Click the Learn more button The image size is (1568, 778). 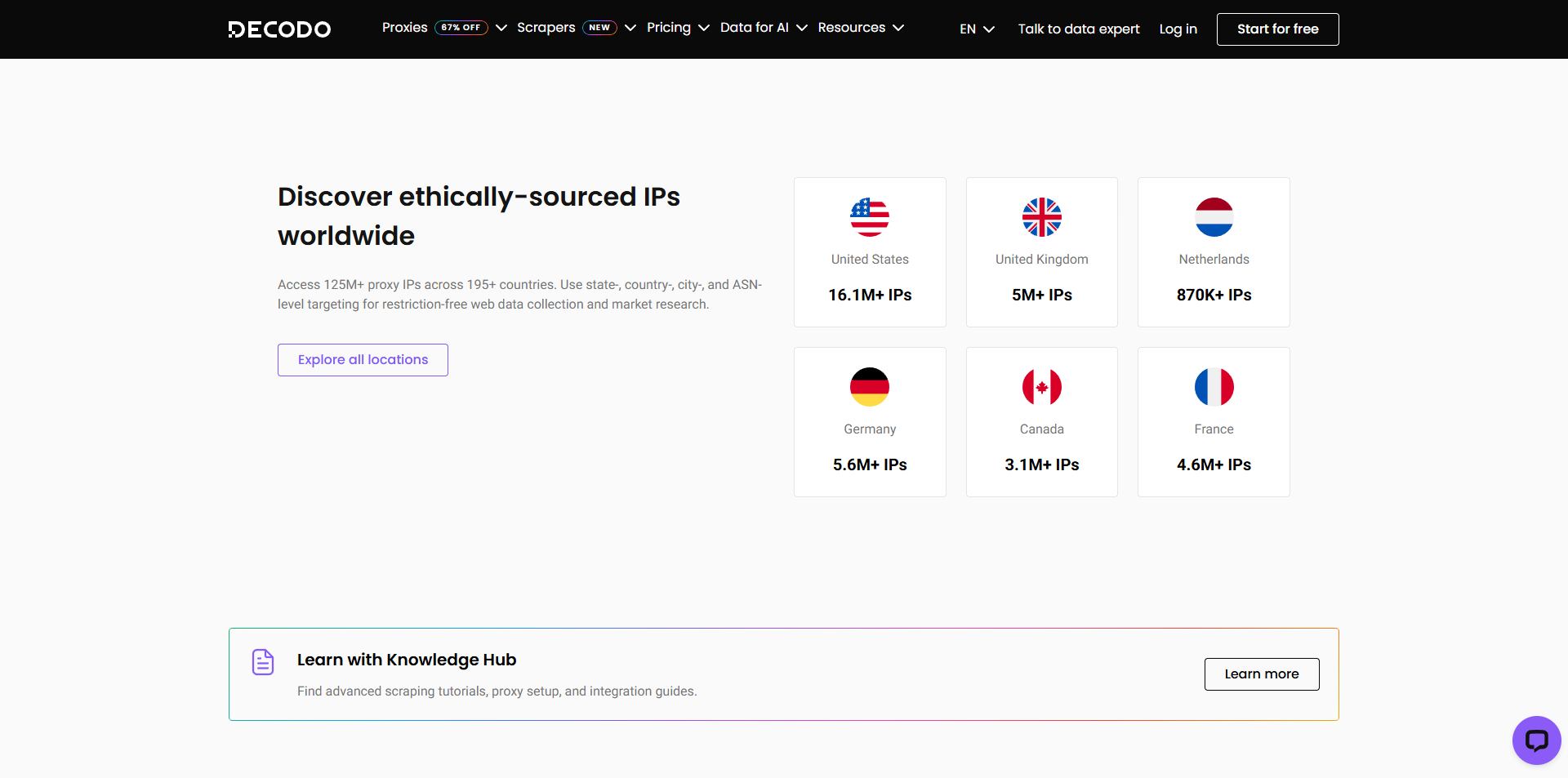click(x=1261, y=674)
